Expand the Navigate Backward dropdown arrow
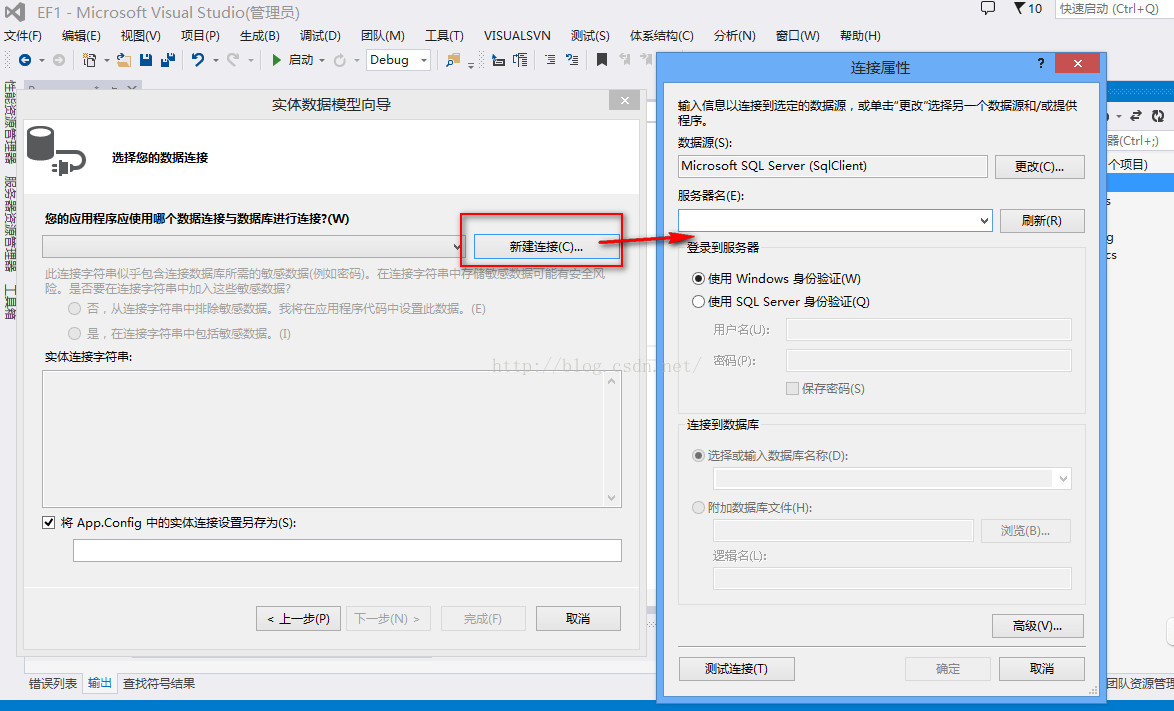Screen dimensions: 1174x711 click(42, 60)
